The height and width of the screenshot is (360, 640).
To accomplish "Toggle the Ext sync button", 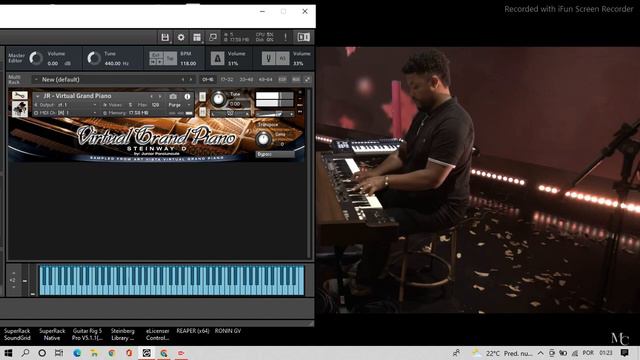I will pyautogui.click(x=156, y=55).
